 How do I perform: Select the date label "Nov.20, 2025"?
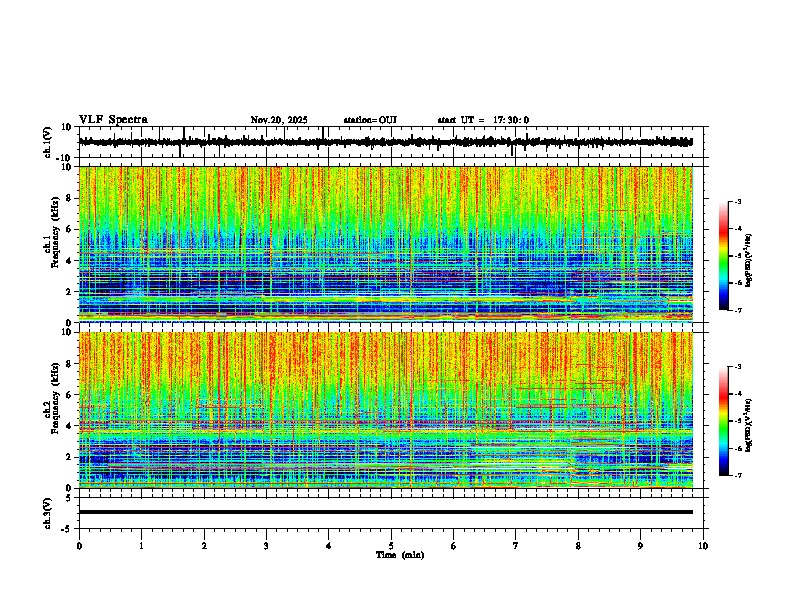point(279,120)
